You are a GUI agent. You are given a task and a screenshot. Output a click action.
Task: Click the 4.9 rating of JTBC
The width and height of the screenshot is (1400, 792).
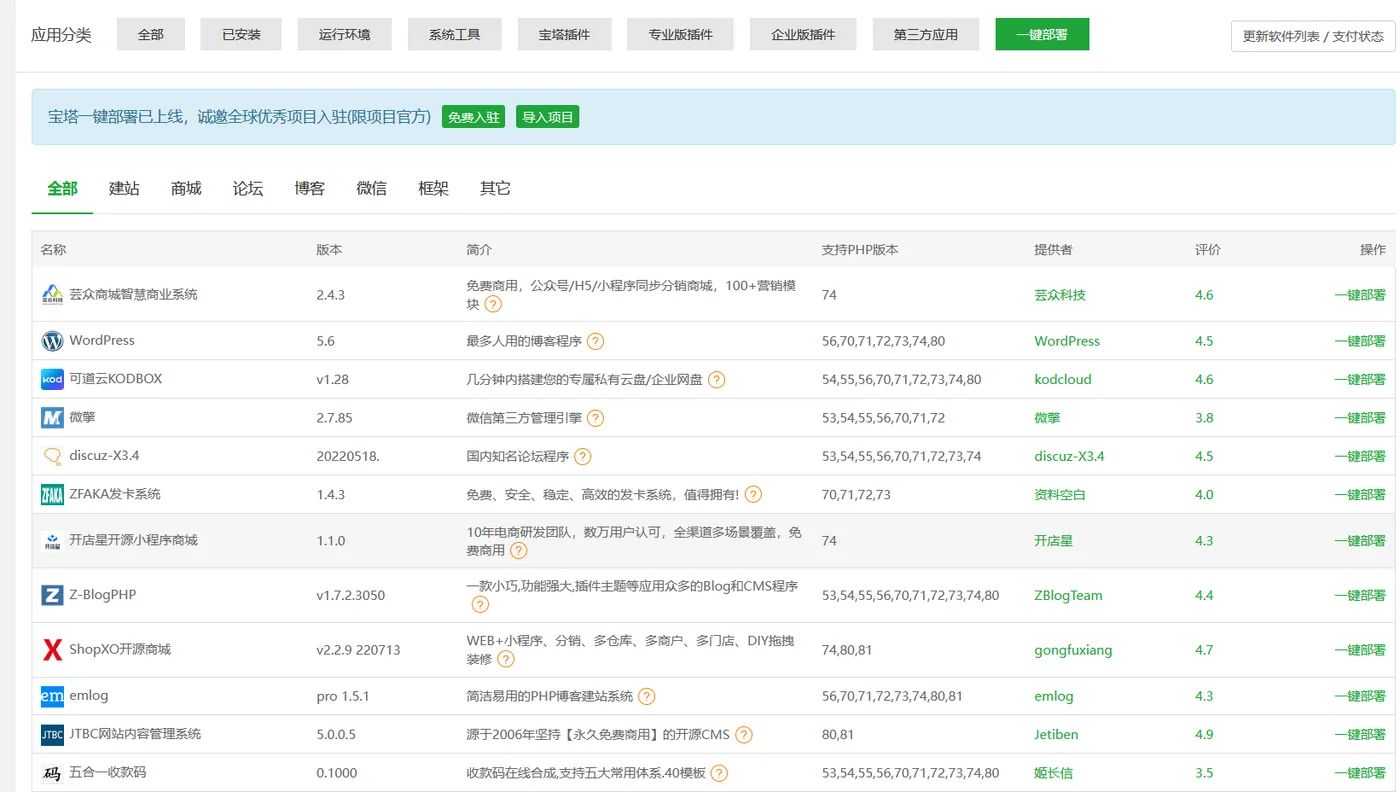click(1204, 735)
